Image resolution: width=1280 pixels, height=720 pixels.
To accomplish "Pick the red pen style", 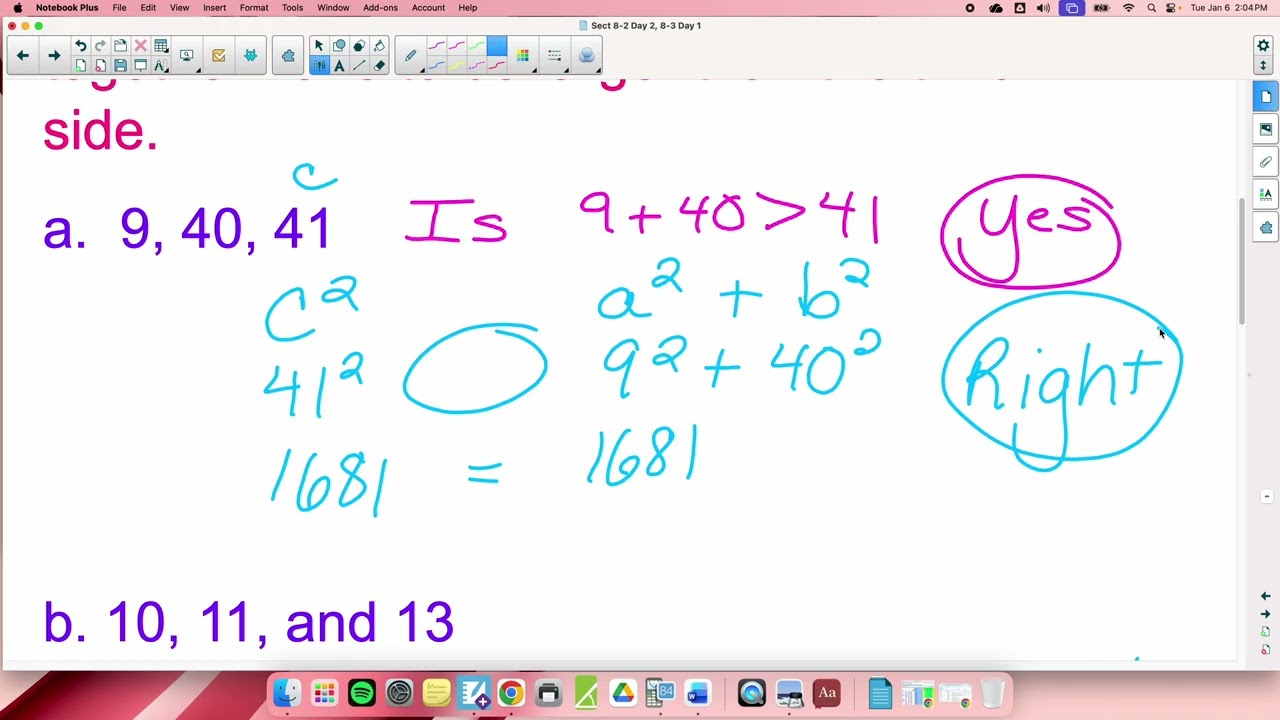I will click(x=497, y=66).
